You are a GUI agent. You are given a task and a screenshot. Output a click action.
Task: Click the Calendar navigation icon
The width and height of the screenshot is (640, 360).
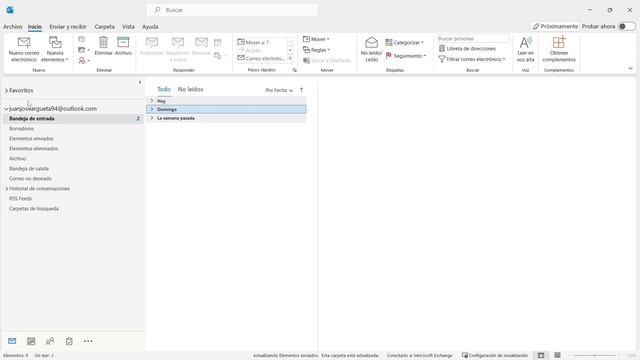pyautogui.click(x=31, y=341)
